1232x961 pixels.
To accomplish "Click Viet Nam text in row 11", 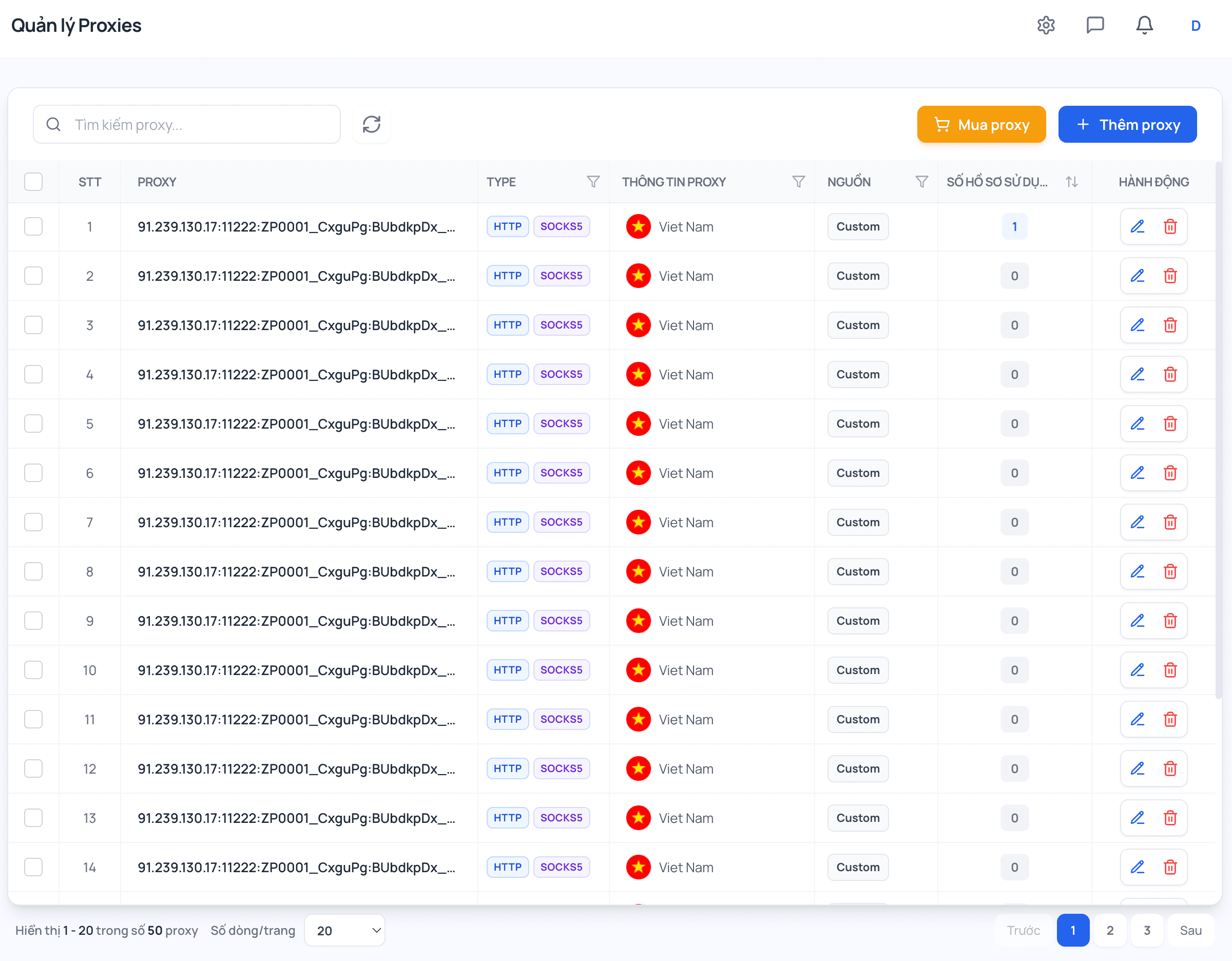I will [686, 720].
